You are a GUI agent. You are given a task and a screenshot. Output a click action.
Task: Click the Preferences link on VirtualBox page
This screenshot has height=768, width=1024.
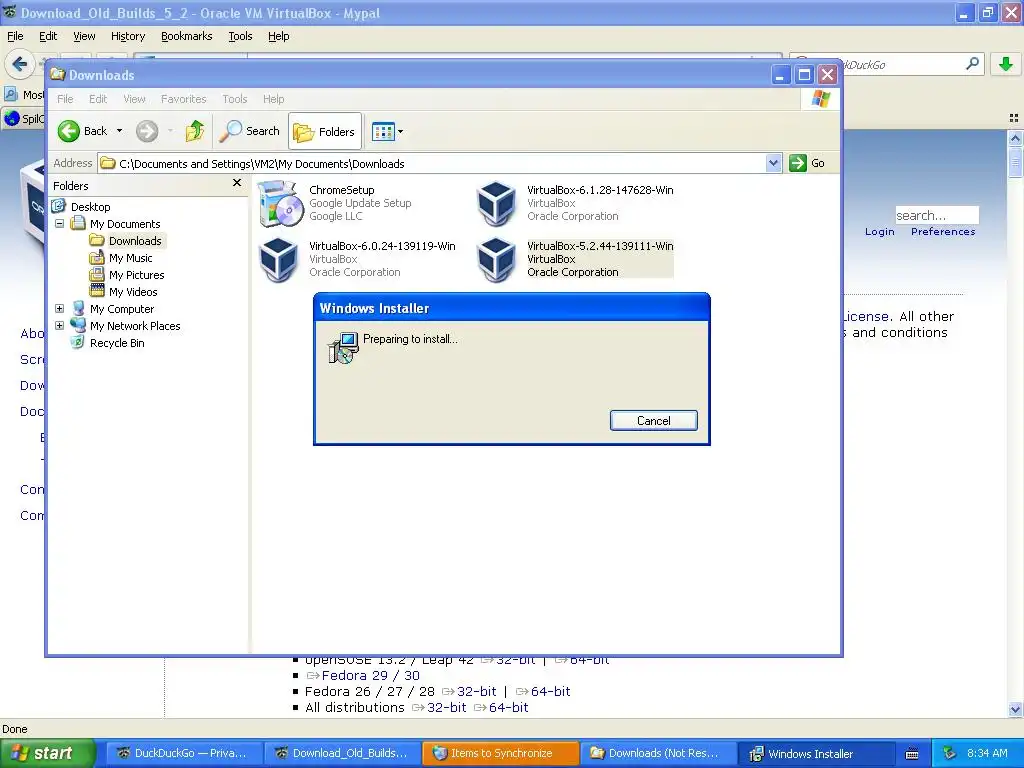943,231
